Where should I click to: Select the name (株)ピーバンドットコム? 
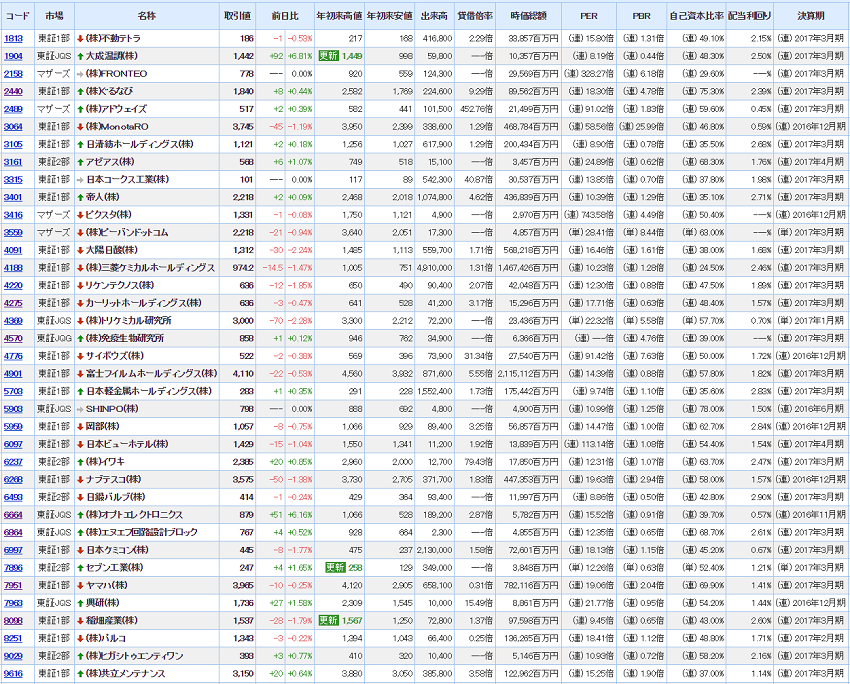pyautogui.click(x=127, y=233)
